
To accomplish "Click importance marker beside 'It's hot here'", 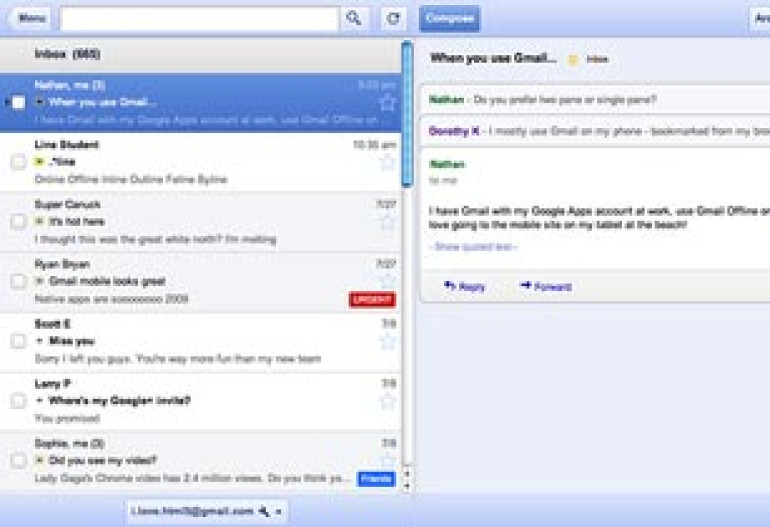I will tap(40, 222).
